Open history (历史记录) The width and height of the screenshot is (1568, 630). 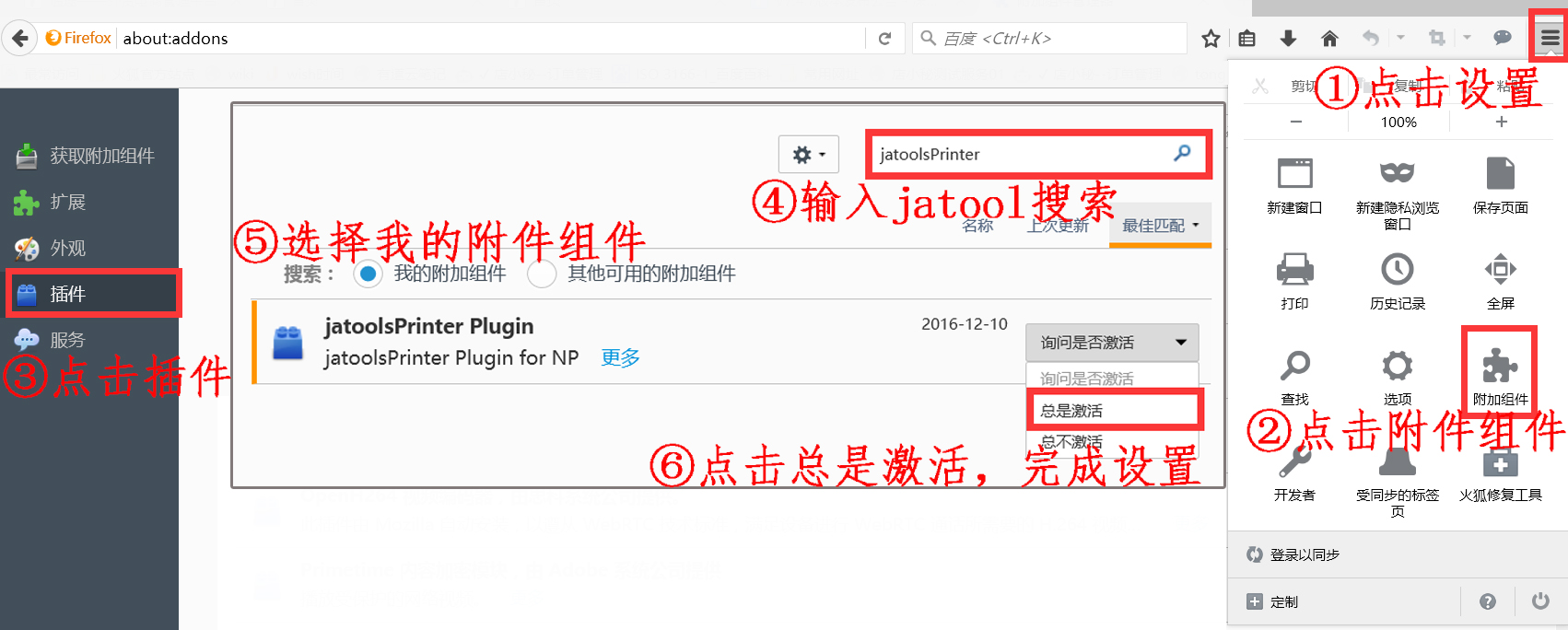point(1398,282)
